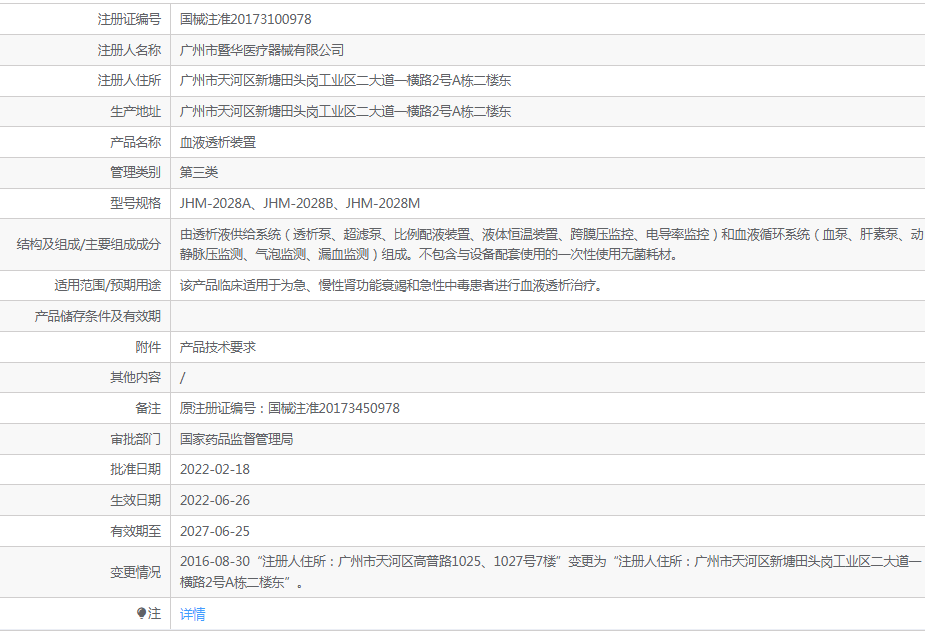The height and width of the screenshot is (631, 925).
Task: Click the address in the 生产地址 row
Action: tap(345, 111)
